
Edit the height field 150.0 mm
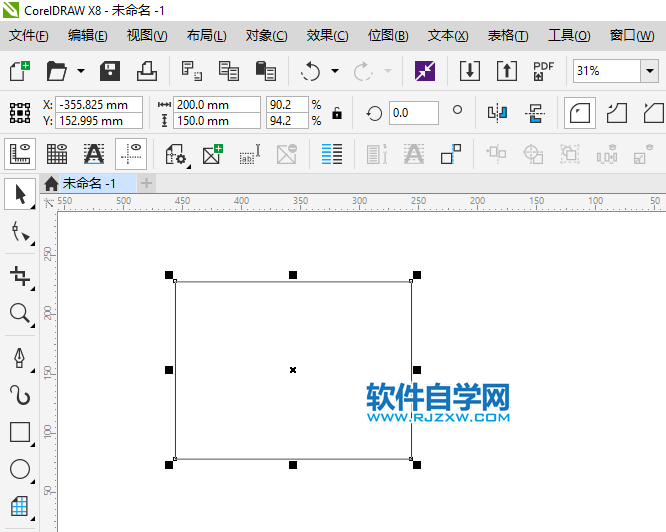point(217,121)
